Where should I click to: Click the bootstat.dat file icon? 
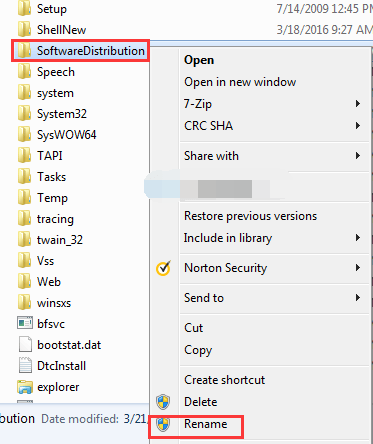point(25,345)
